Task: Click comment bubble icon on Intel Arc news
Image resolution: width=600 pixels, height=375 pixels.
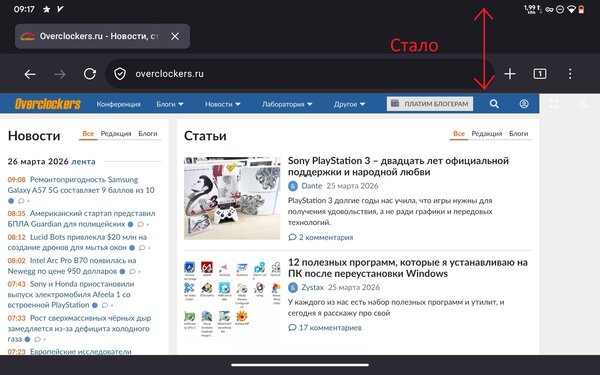Action: [132, 272]
